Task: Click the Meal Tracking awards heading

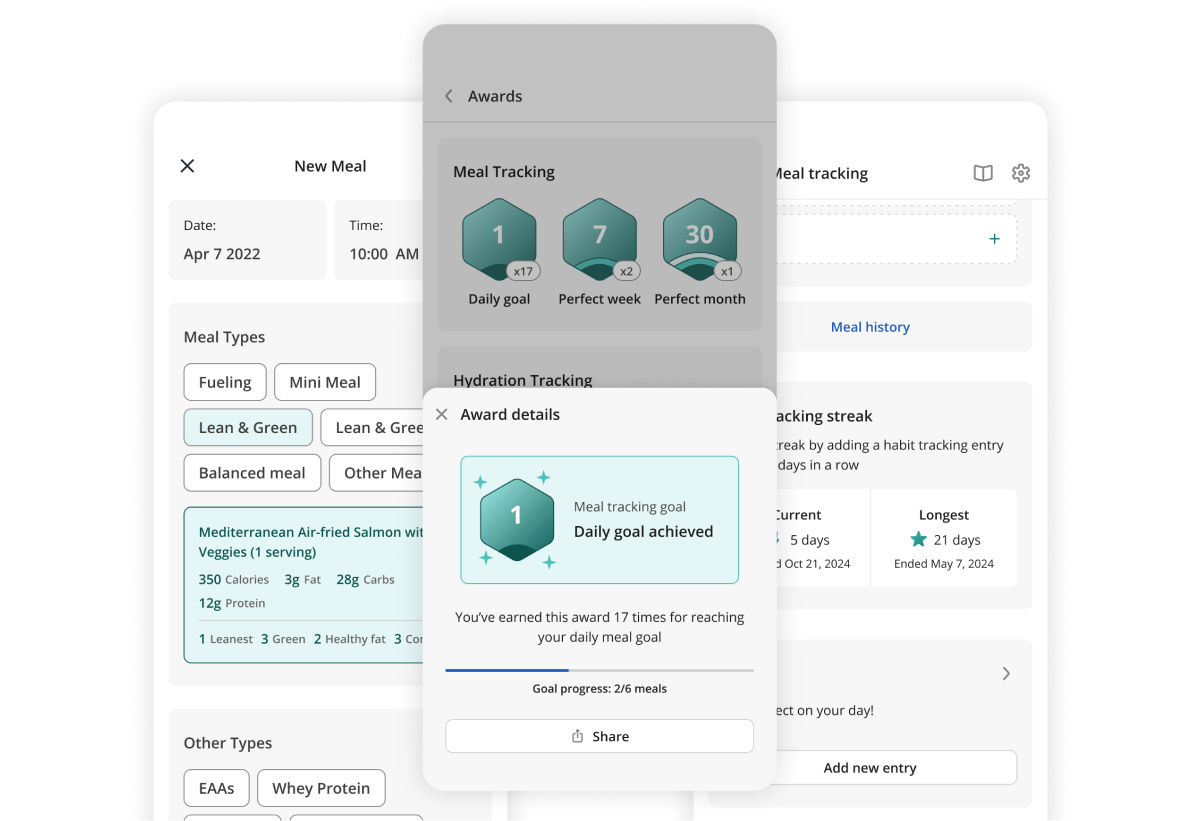Action: click(504, 172)
